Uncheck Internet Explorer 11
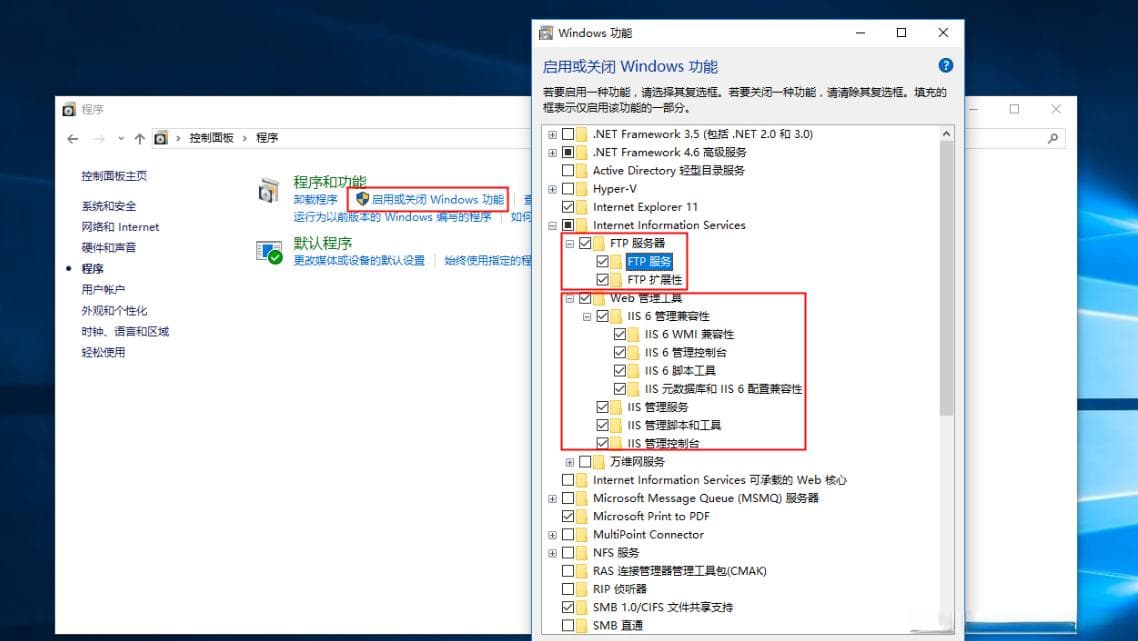Image resolution: width=1138 pixels, height=641 pixels. pyautogui.click(x=568, y=207)
